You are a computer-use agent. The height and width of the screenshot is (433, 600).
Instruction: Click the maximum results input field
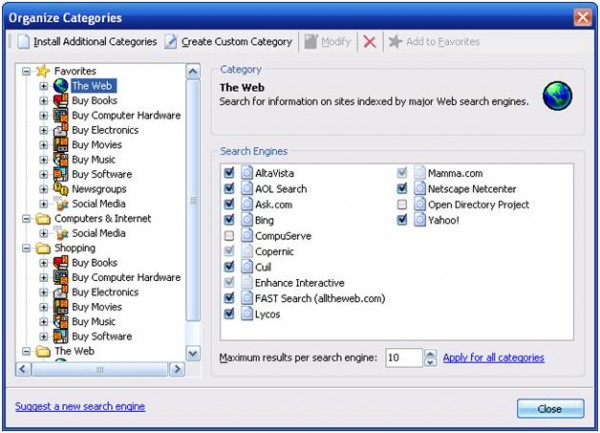pos(404,358)
